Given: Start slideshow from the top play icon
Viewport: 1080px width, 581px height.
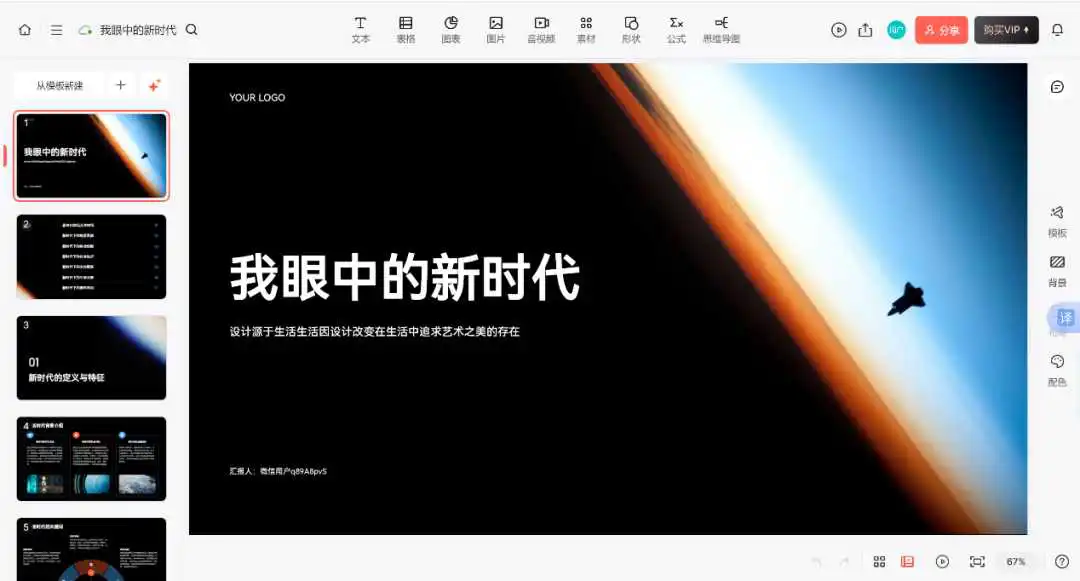Looking at the screenshot, I should [x=838, y=30].
